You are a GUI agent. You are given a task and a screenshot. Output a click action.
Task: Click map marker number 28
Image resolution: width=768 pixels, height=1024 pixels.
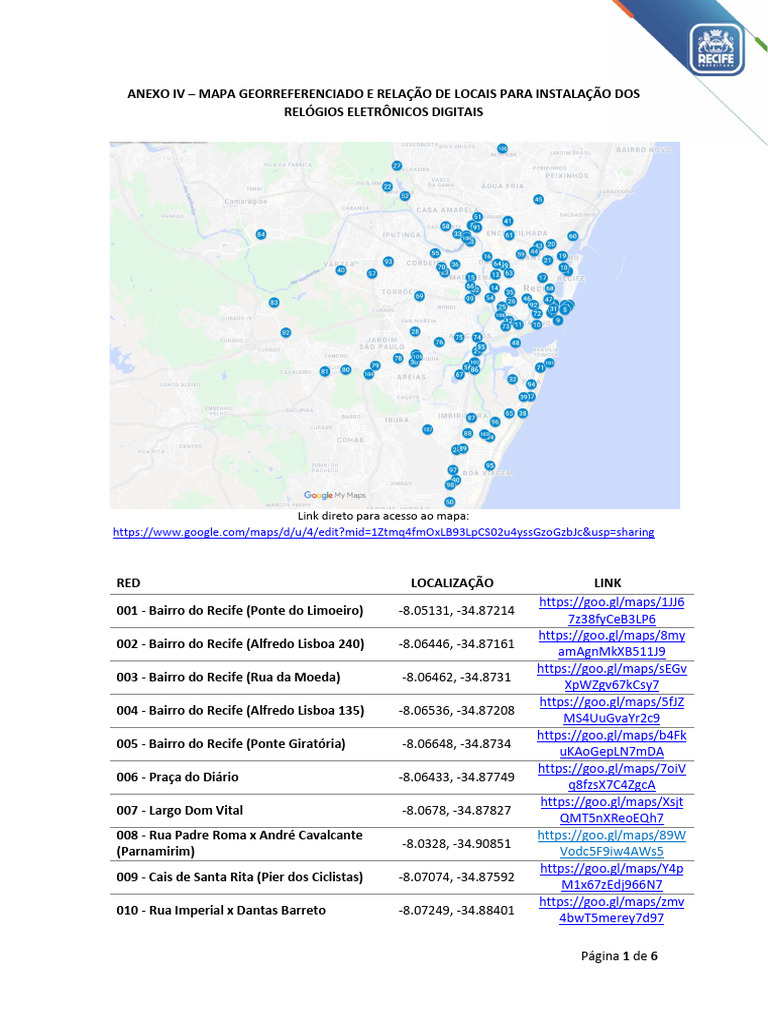(x=415, y=332)
